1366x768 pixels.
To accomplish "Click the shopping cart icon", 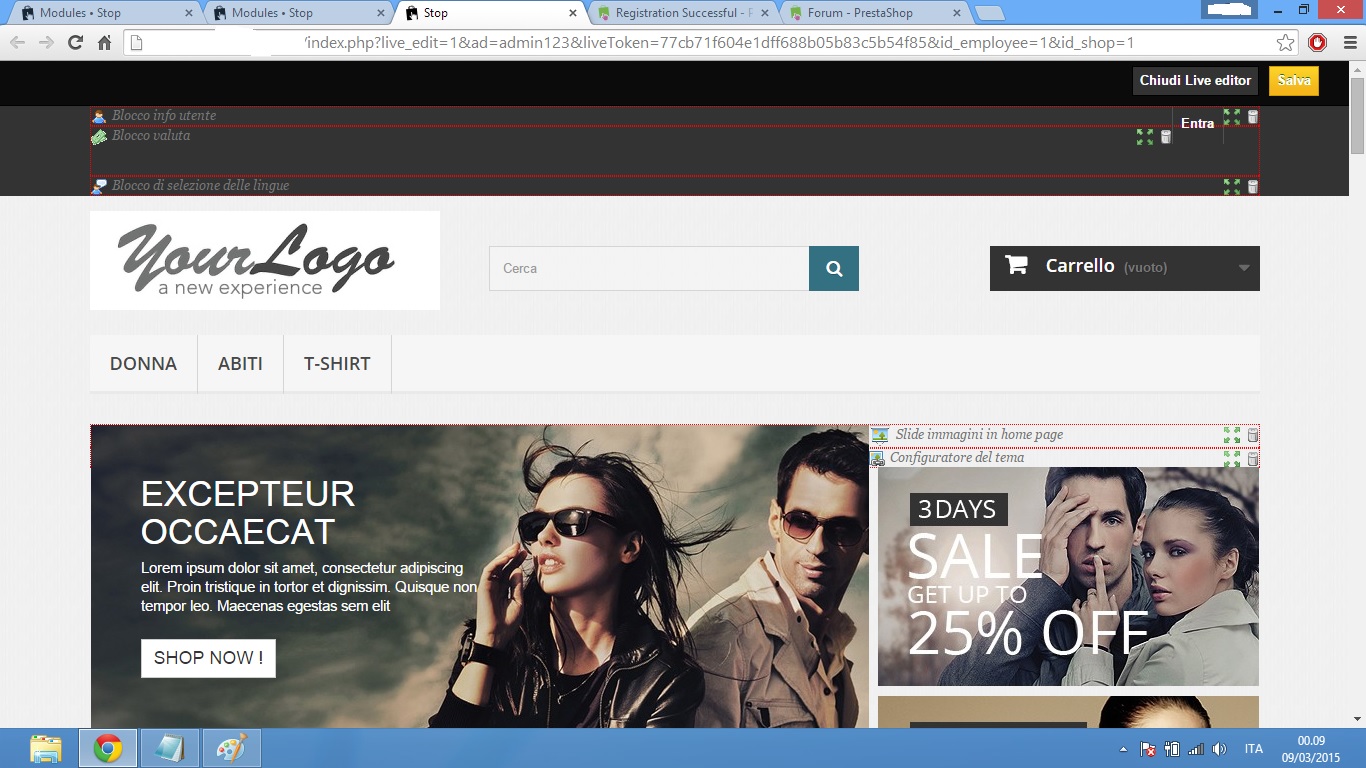I will pos(1017,265).
